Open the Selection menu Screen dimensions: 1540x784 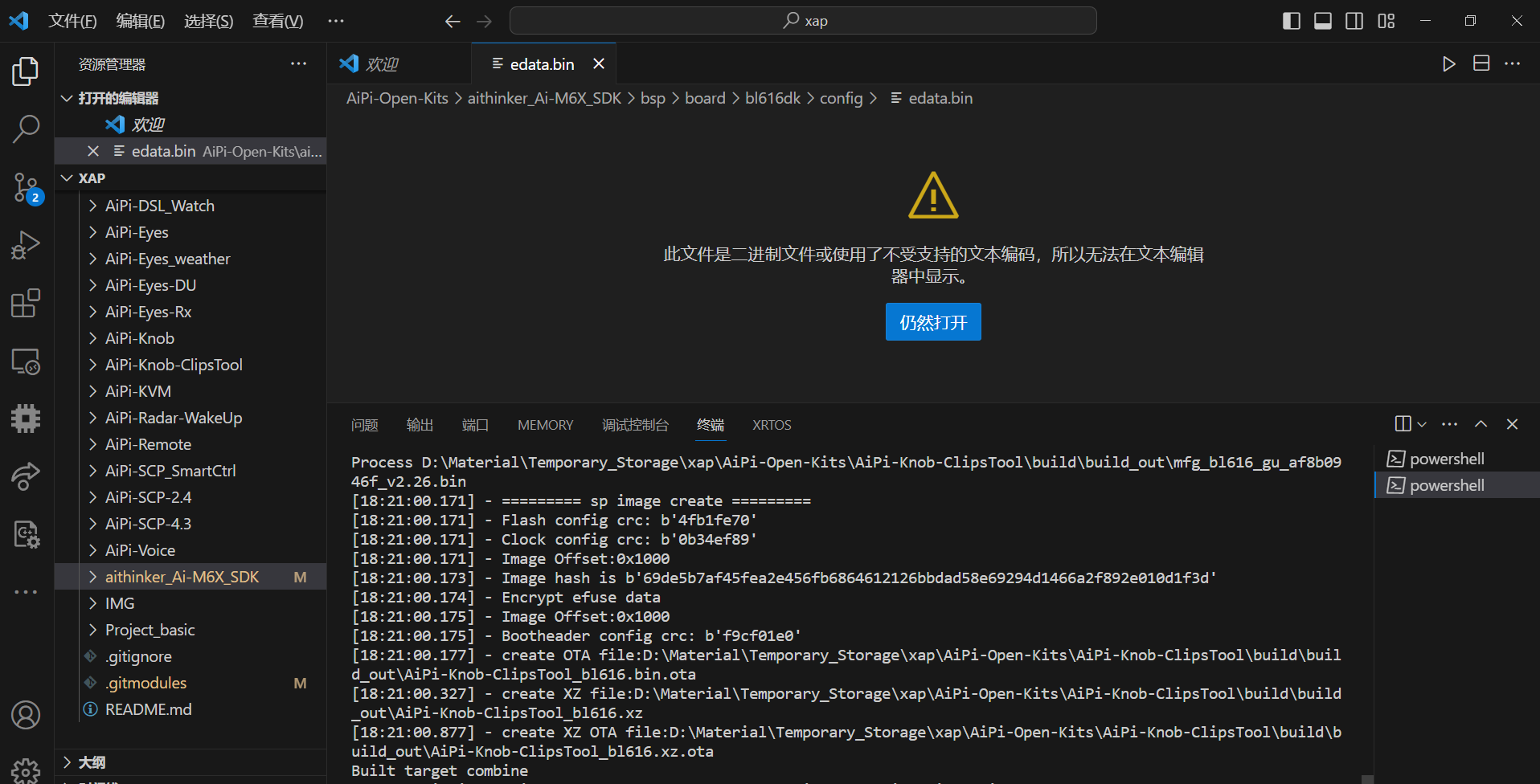pyautogui.click(x=209, y=21)
